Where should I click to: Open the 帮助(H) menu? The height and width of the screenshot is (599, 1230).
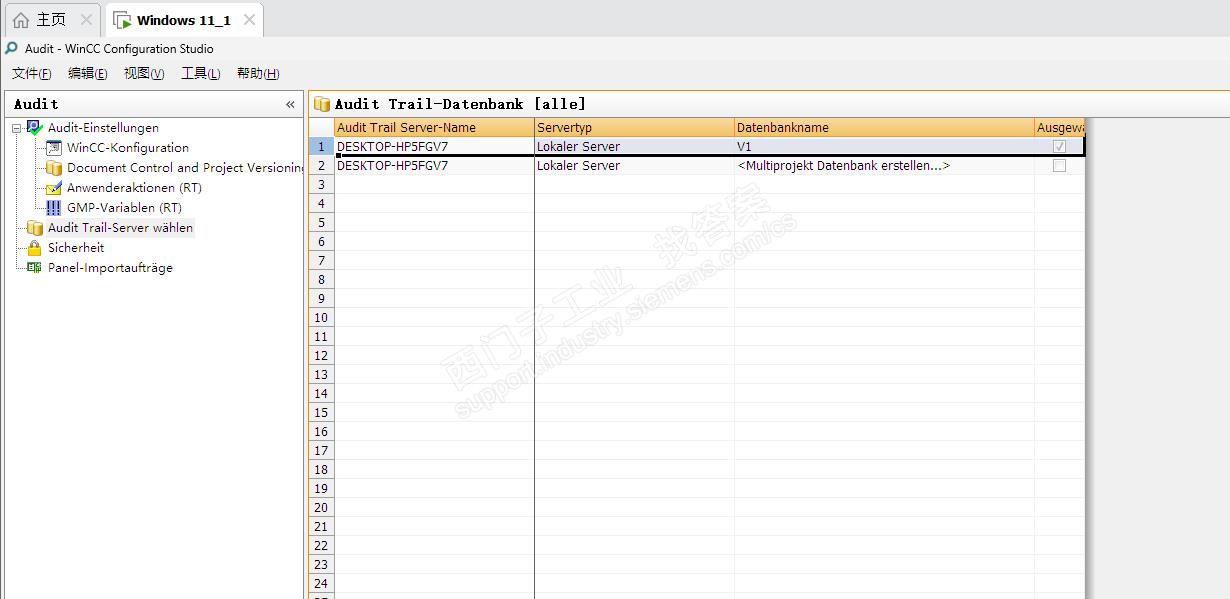click(258, 74)
